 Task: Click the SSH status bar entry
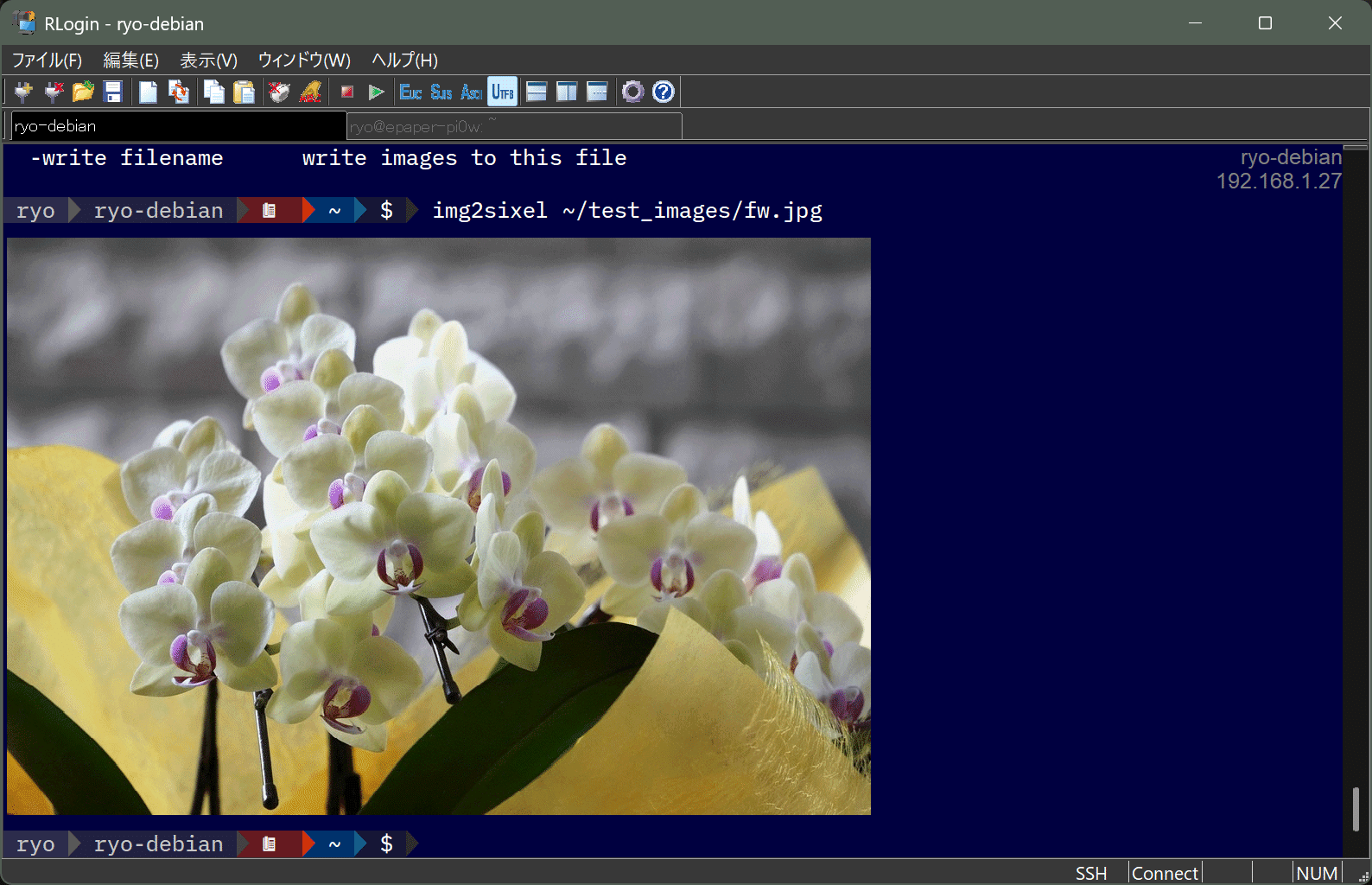(1091, 873)
